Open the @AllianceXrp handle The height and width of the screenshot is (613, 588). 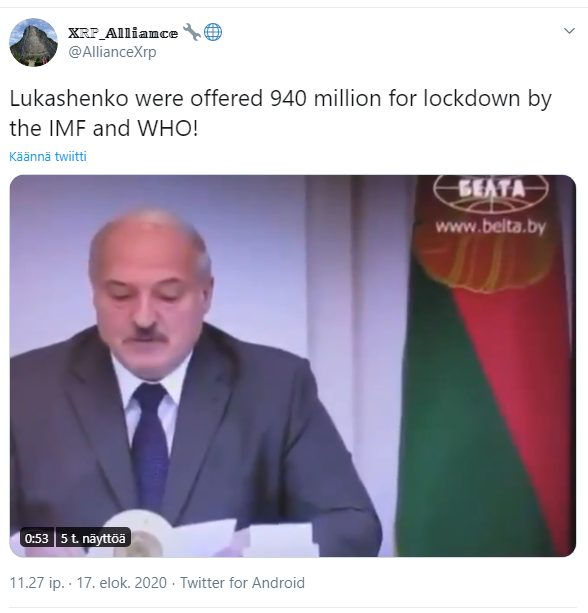(112, 52)
